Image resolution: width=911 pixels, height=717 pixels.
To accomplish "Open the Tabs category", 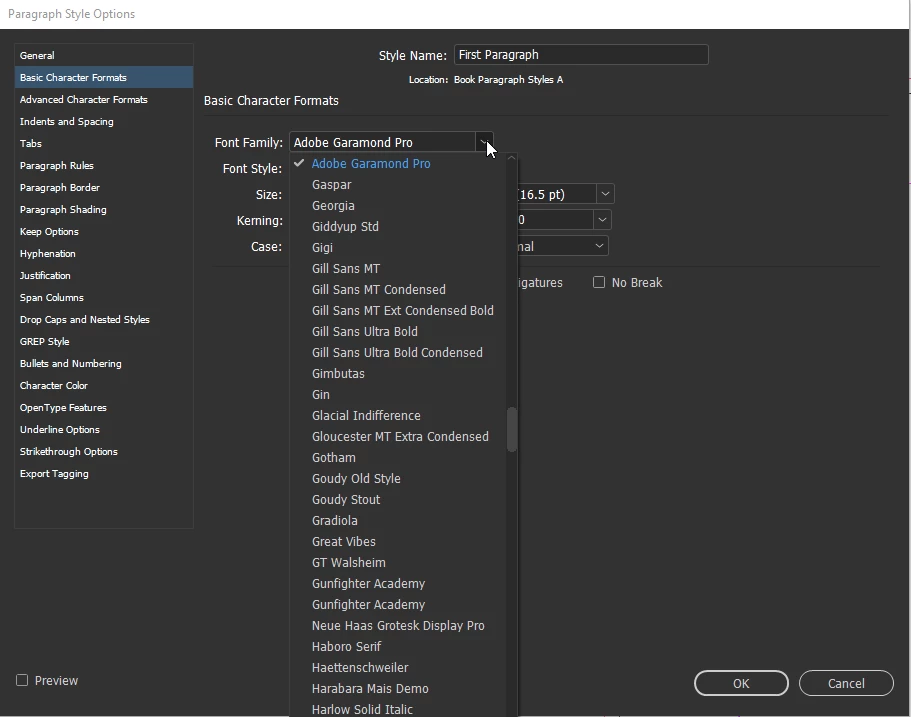I will coord(103,144).
